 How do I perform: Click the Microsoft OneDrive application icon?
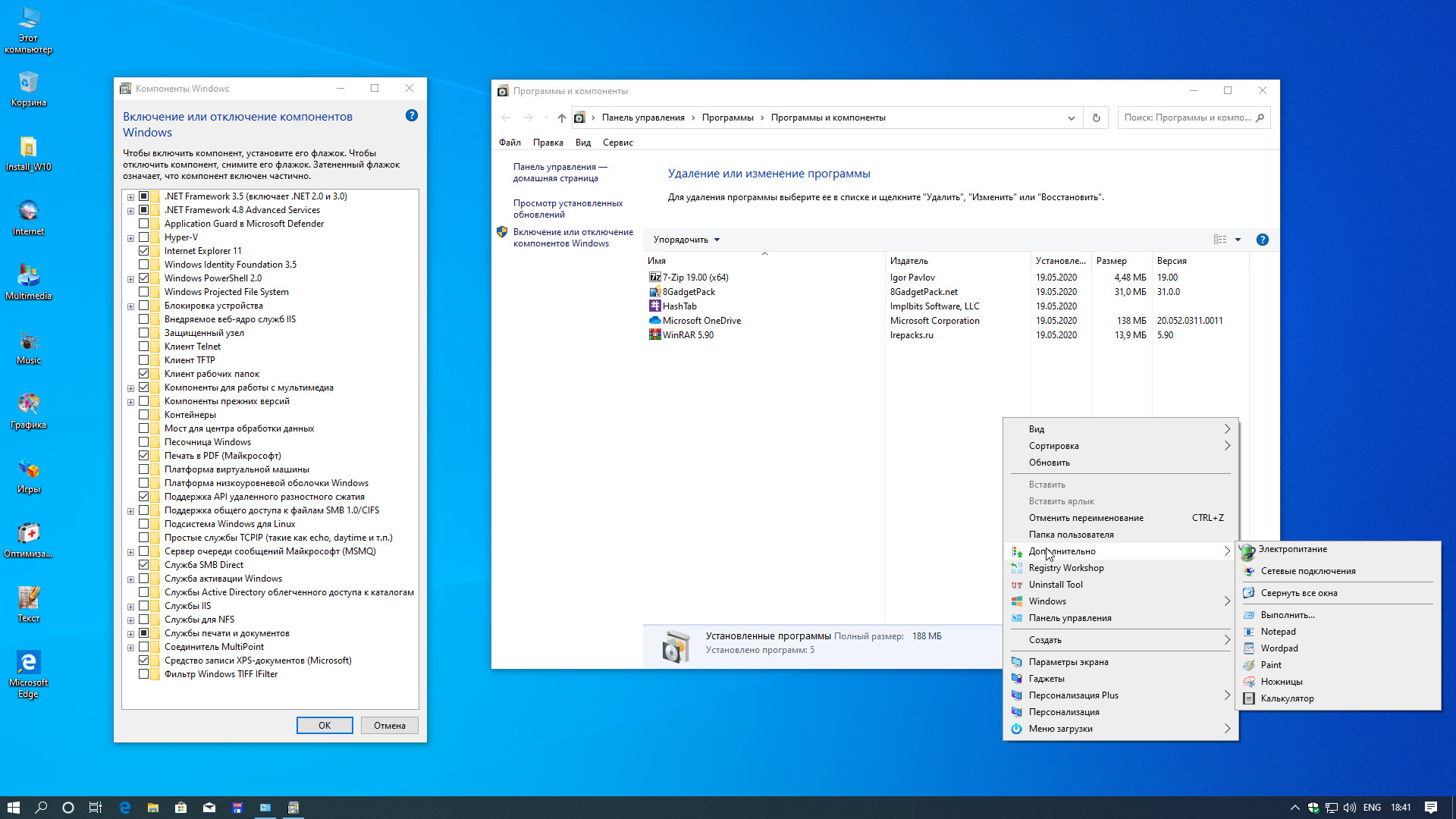[655, 320]
